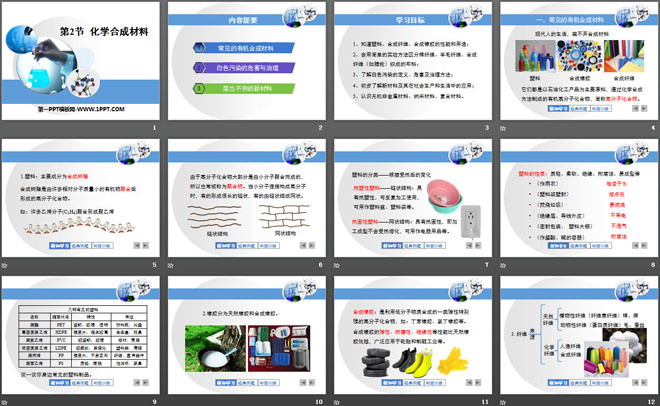Click transition star icon under slide 4
660x406 pixels.
click(x=503, y=128)
